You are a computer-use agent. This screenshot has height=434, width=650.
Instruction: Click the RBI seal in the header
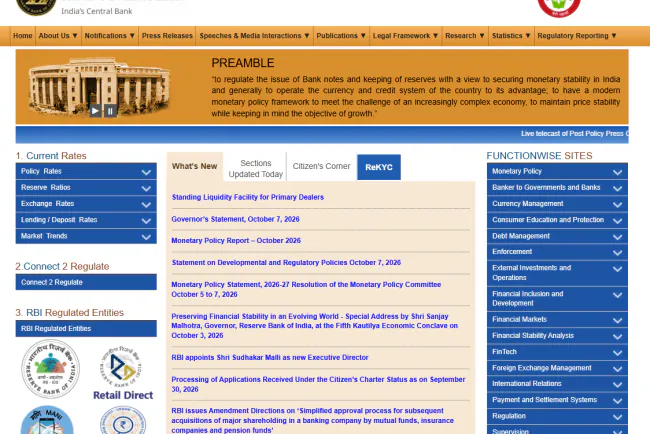[36, 7]
